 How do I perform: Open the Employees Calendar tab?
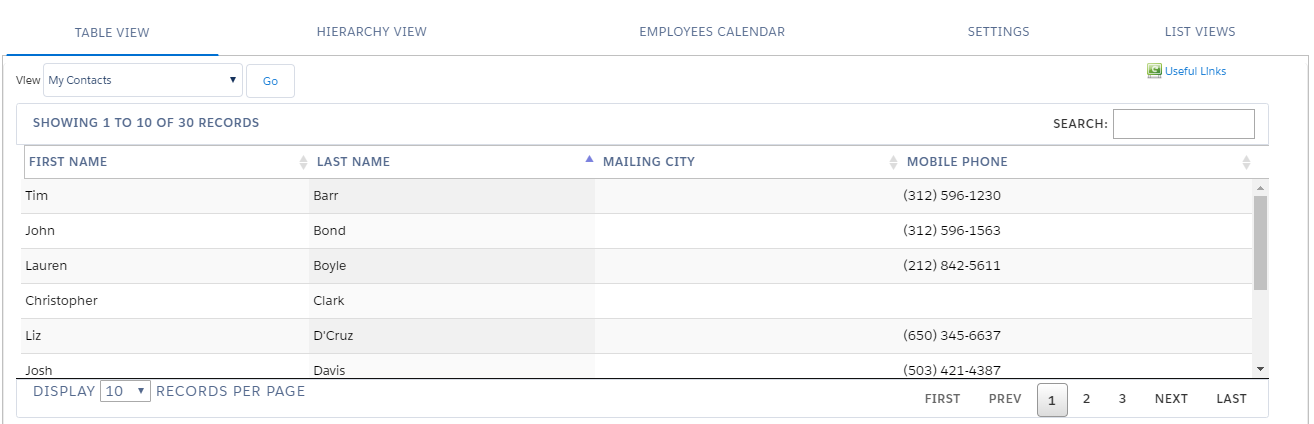coord(712,32)
